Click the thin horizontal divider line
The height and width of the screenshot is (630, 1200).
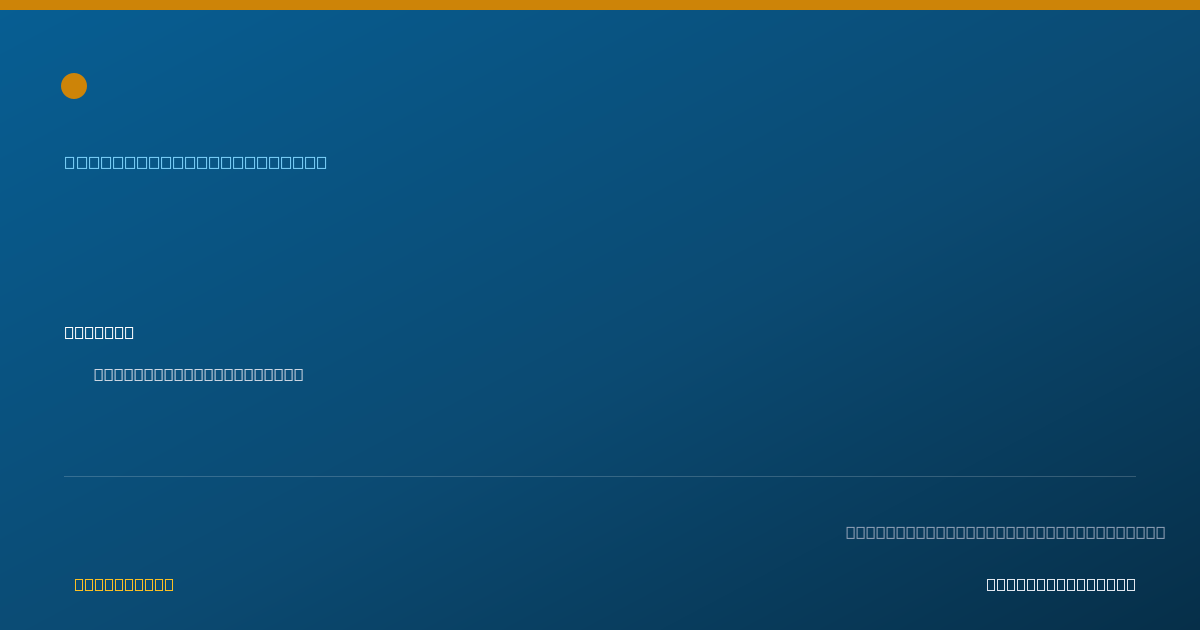pos(600,476)
